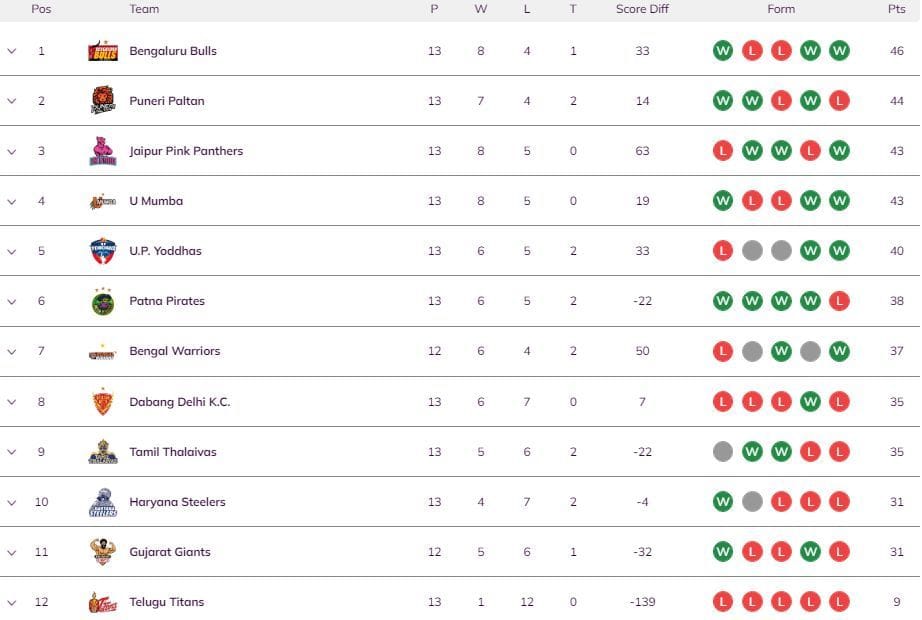Click the Score Diff column header
Image resolution: width=922 pixels, height=620 pixels.
pos(642,9)
